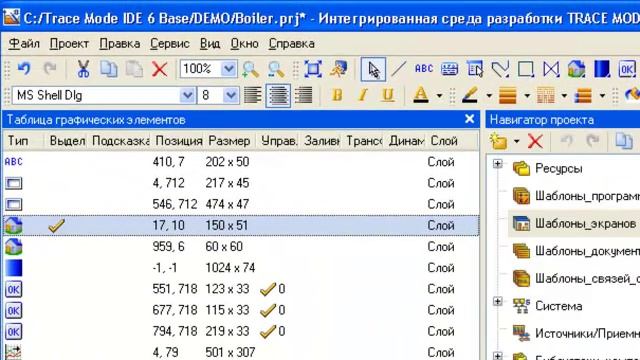
Task: Click the new folder icon in project navigator
Action: [x=499, y=141]
